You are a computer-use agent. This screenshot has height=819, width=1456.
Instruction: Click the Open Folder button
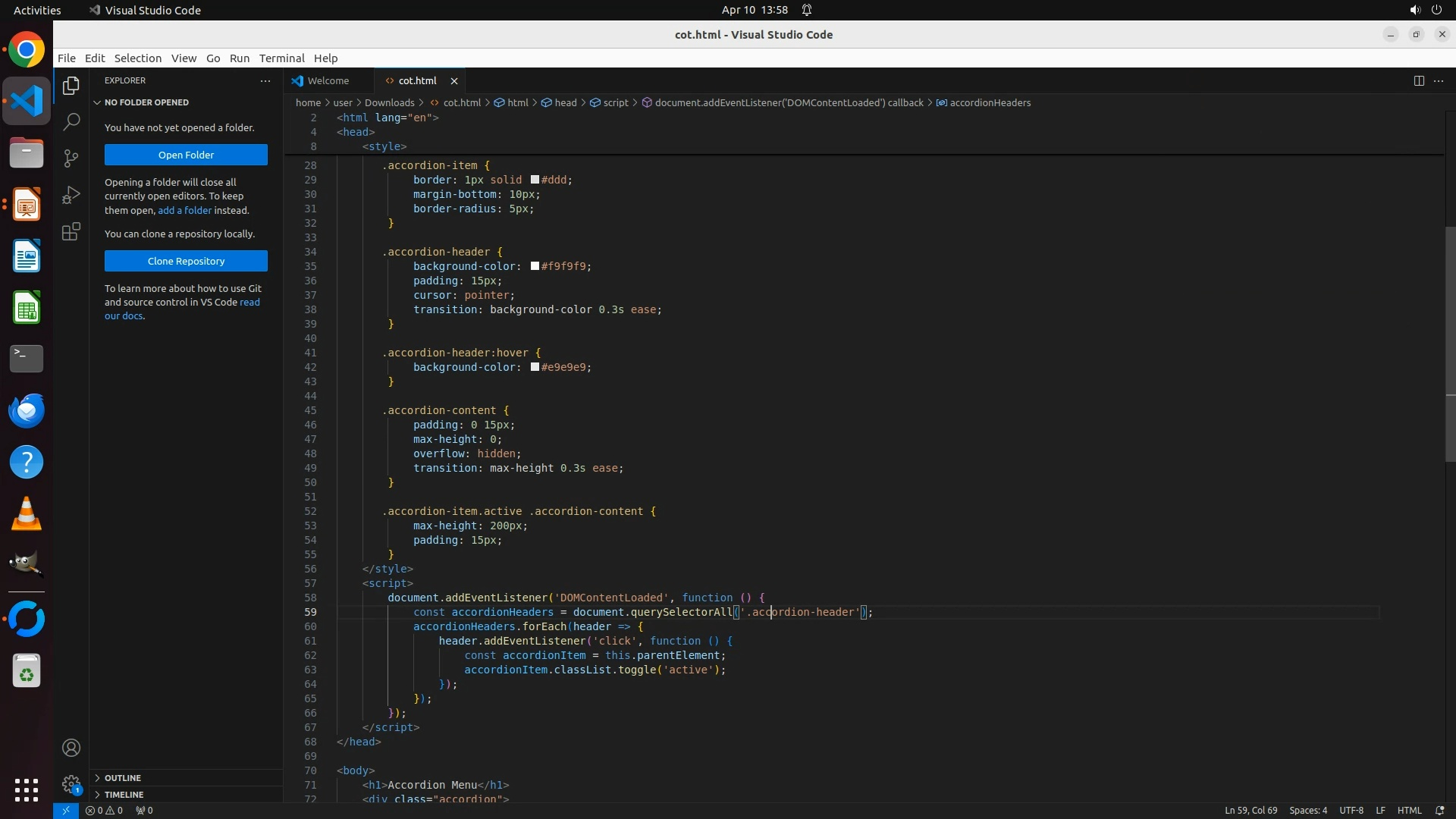[x=186, y=155]
